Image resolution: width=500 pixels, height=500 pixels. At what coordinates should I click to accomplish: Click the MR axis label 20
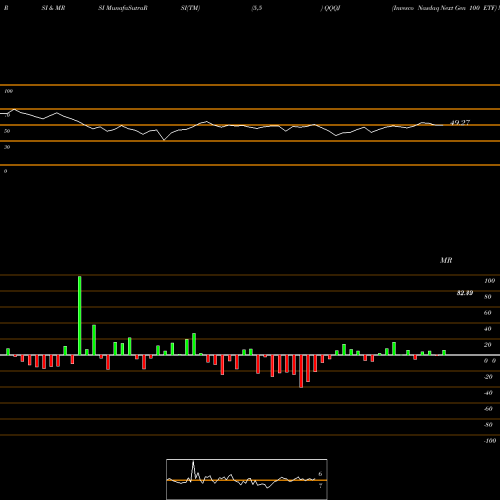coord(488,345)
